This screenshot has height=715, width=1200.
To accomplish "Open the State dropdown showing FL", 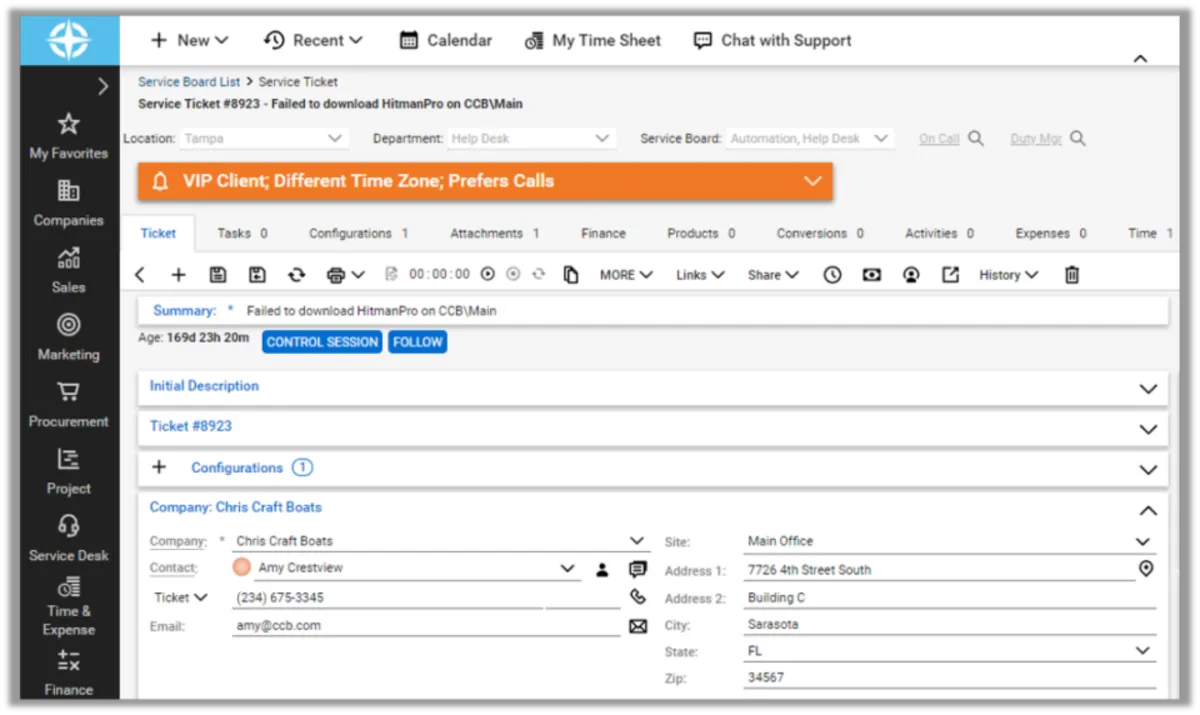I will pos(1143,651).
